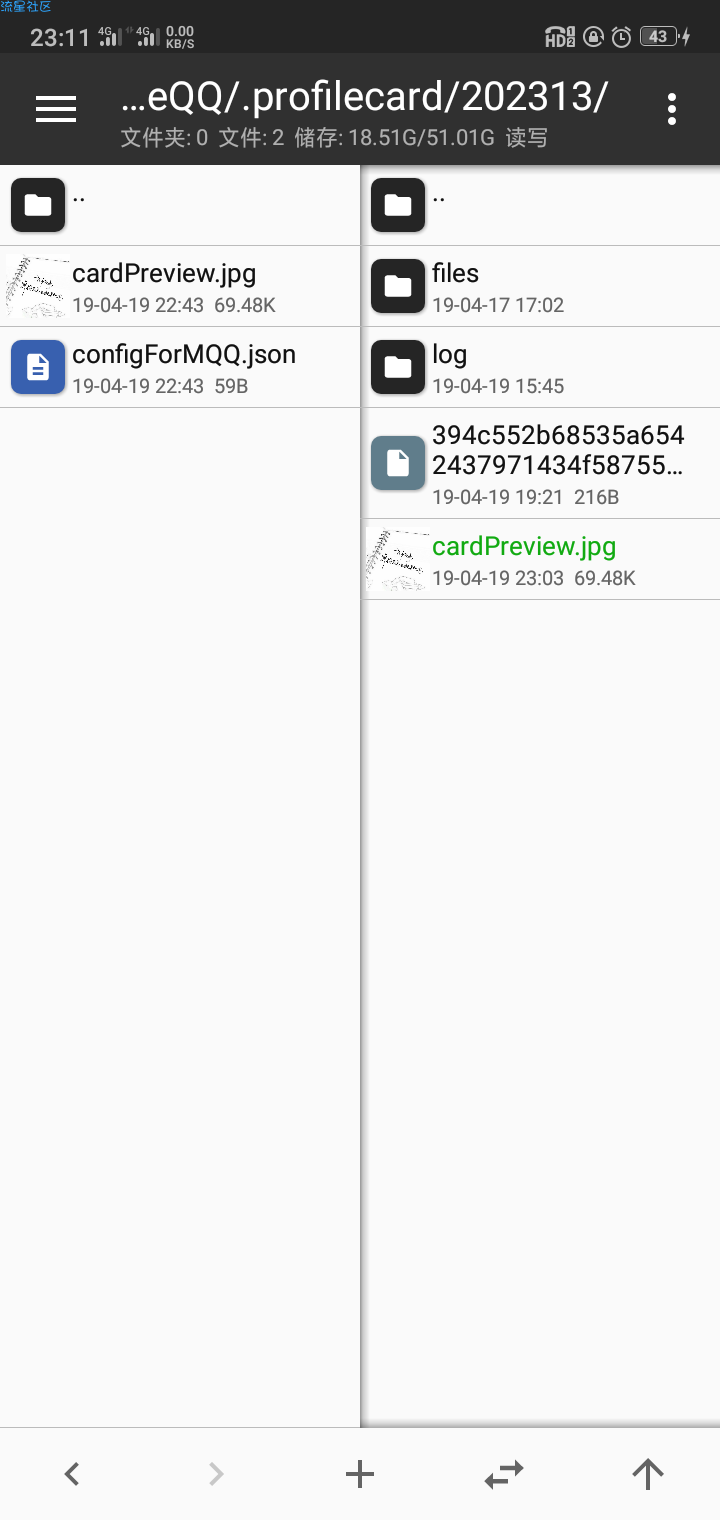Tap the up arrow to parent directory

tap(648, 1473)
